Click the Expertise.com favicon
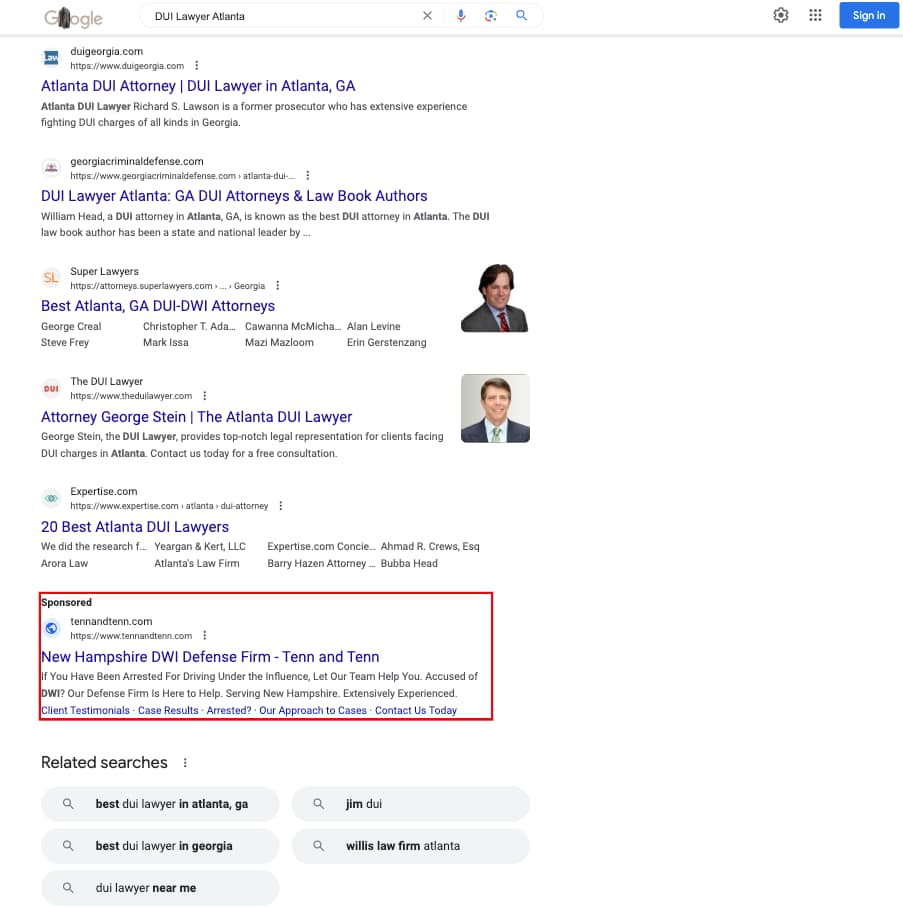Image resolution: width=903 pixels, height=908 pixels. click(x=52, y=498)
